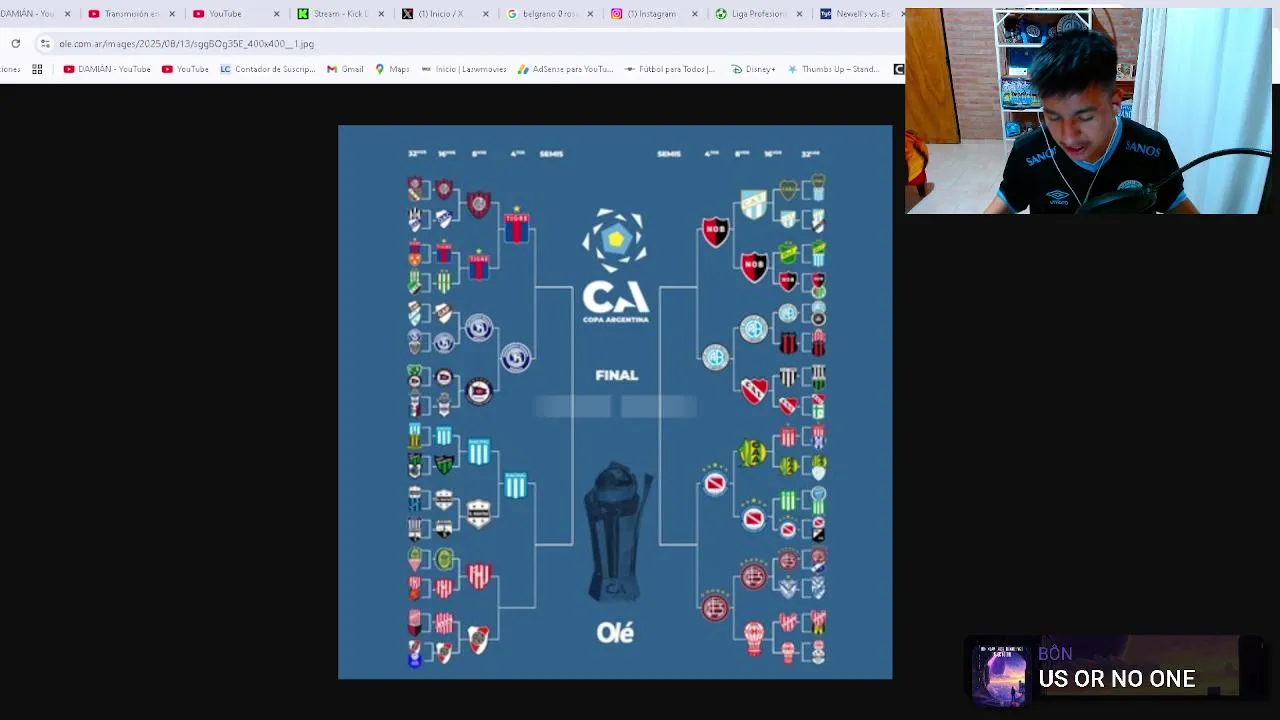Image resolution: width=1280 pixels, height=720 pixels.
Task: Click the Tigre crest in left quarterfinal column
Action: [516, 227]
